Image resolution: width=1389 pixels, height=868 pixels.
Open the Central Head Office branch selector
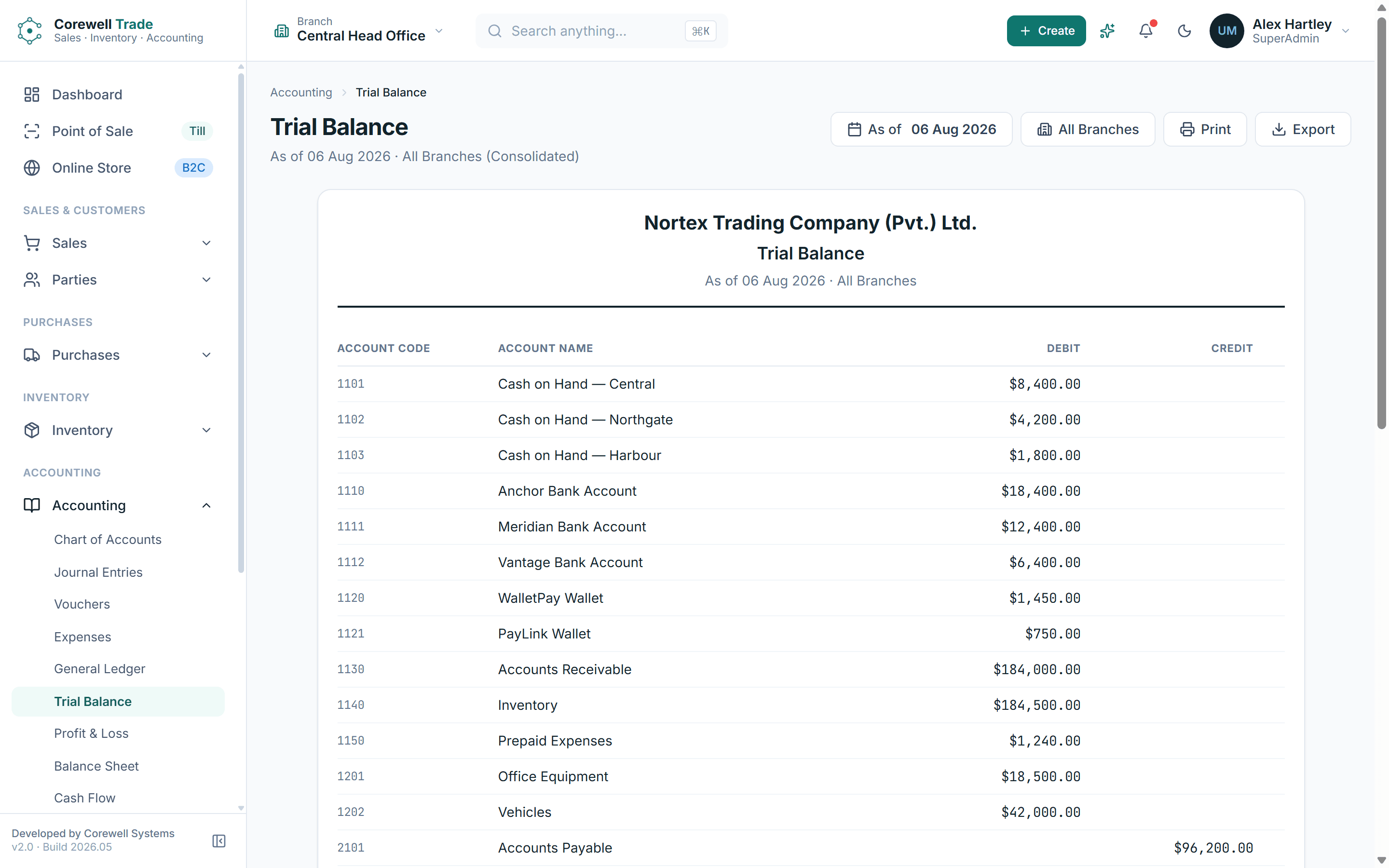coord(359,30)
